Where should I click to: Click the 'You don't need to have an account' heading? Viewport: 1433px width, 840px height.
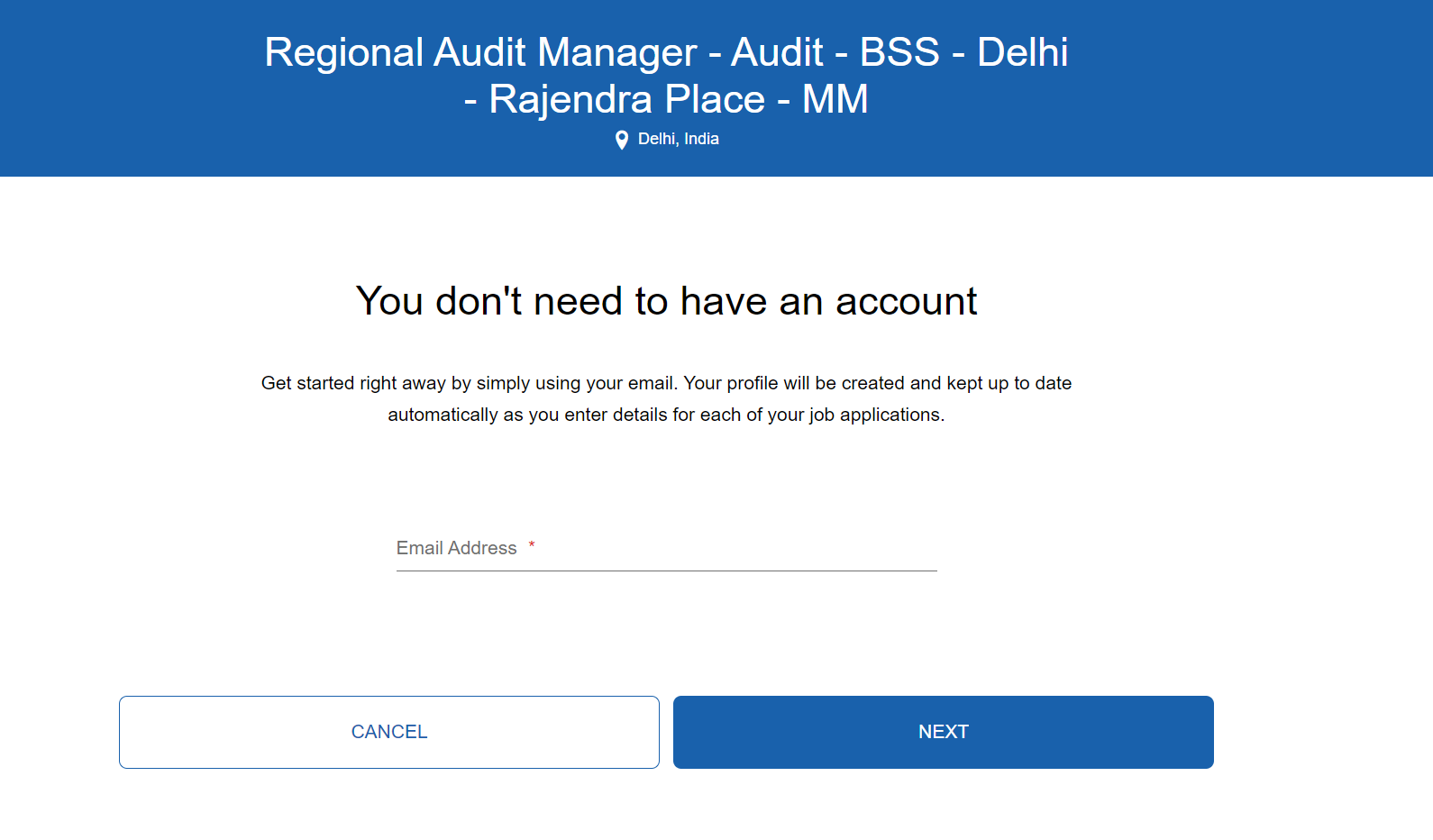(x=666, y=301)
